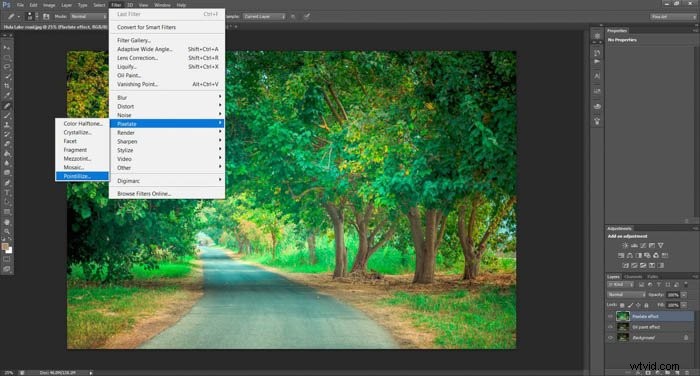Select the Horizontal Type tool

coord(7,192)
